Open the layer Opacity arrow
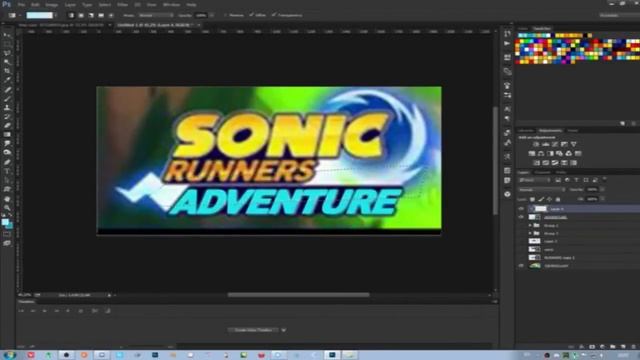Image resolution: width=640 pixels, height=360 pixels. [602, 190]
